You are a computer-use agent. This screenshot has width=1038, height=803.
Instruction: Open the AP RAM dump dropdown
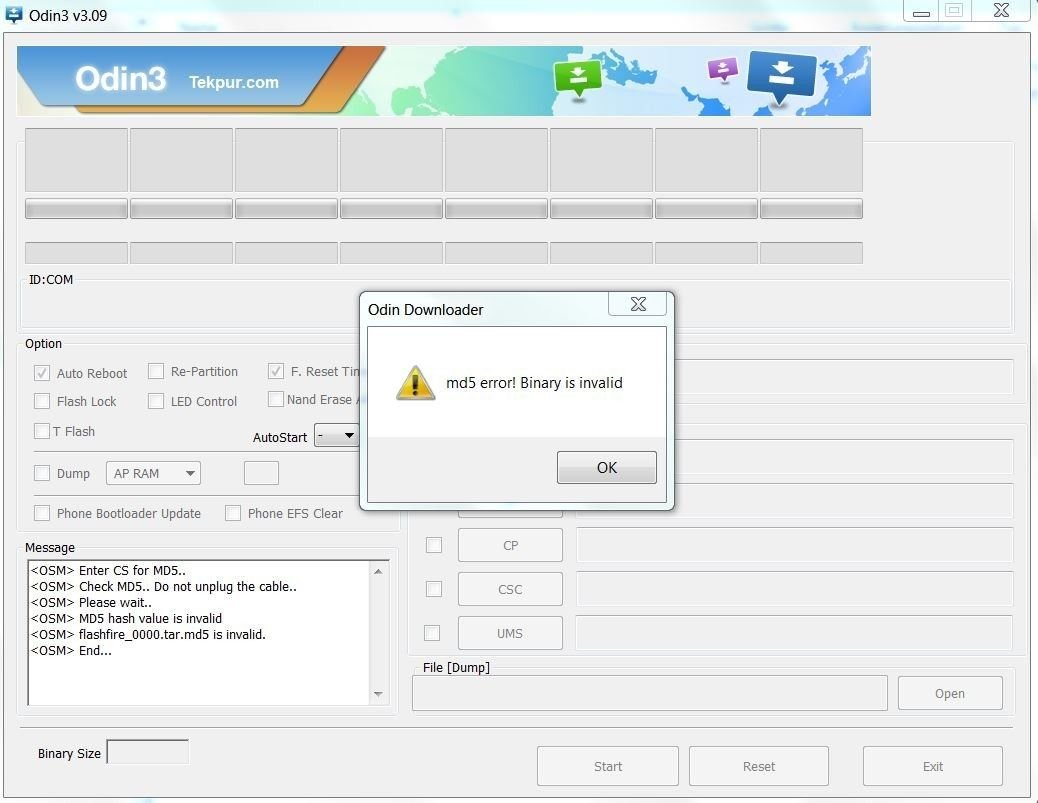[153, 473]
